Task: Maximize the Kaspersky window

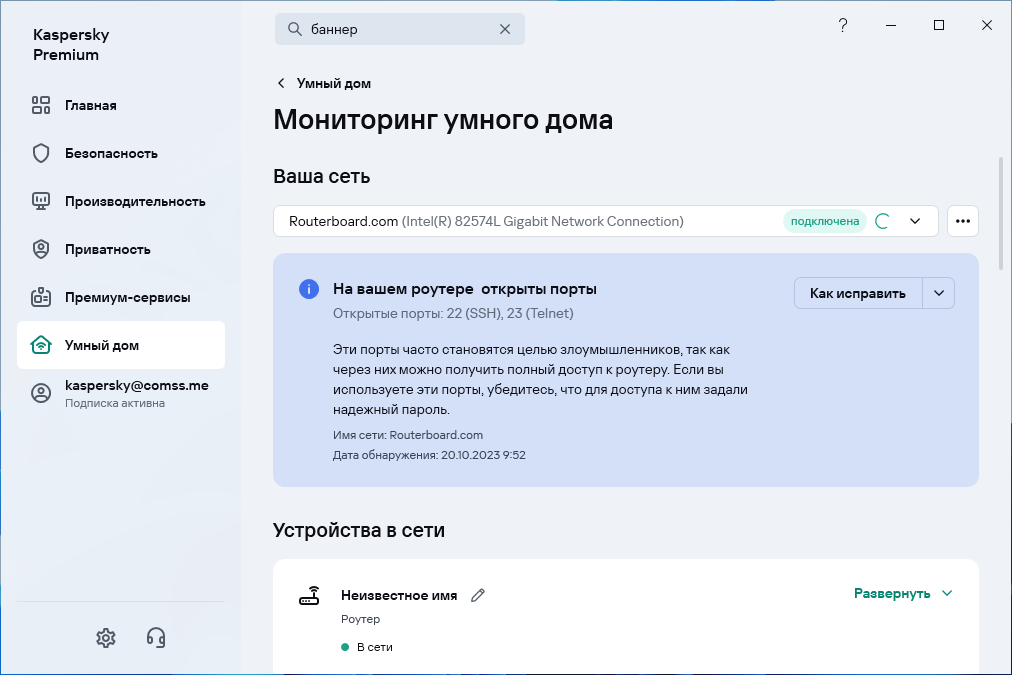Action: coord(939,25)
